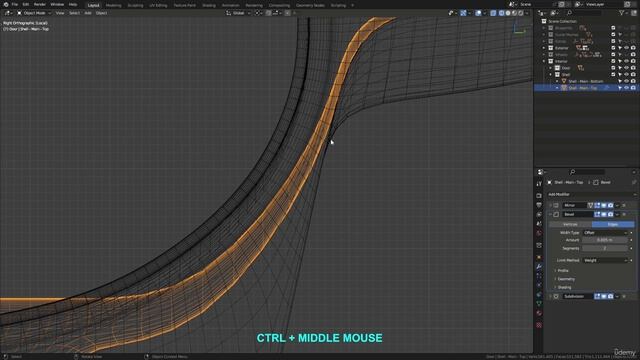Open the Window menu

(x=57, y=4)
